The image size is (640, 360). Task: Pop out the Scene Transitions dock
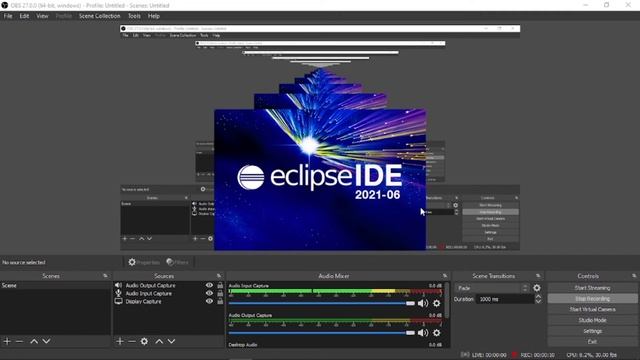(538, 276)
